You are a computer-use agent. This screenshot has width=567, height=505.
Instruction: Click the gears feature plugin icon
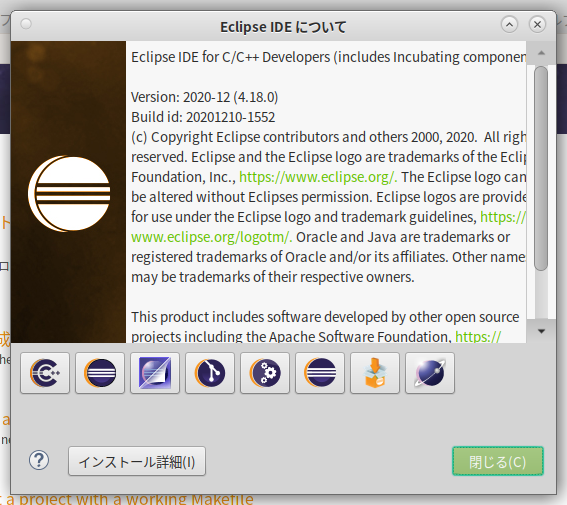tap(265, 373)
